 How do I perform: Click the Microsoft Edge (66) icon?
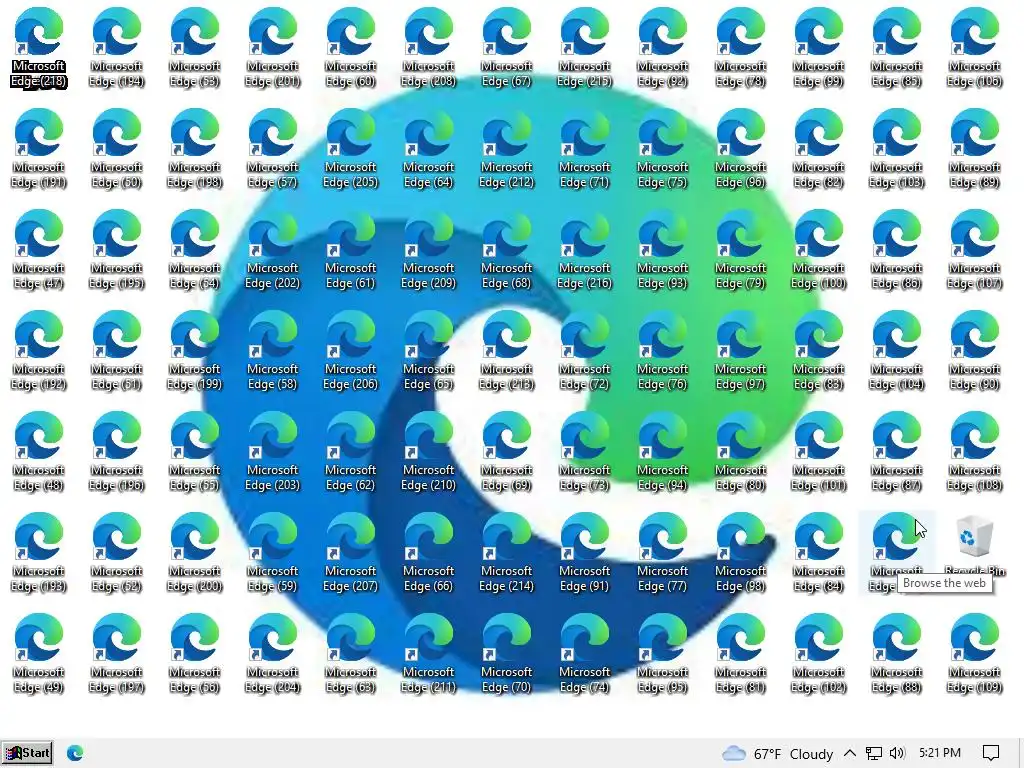428,552
